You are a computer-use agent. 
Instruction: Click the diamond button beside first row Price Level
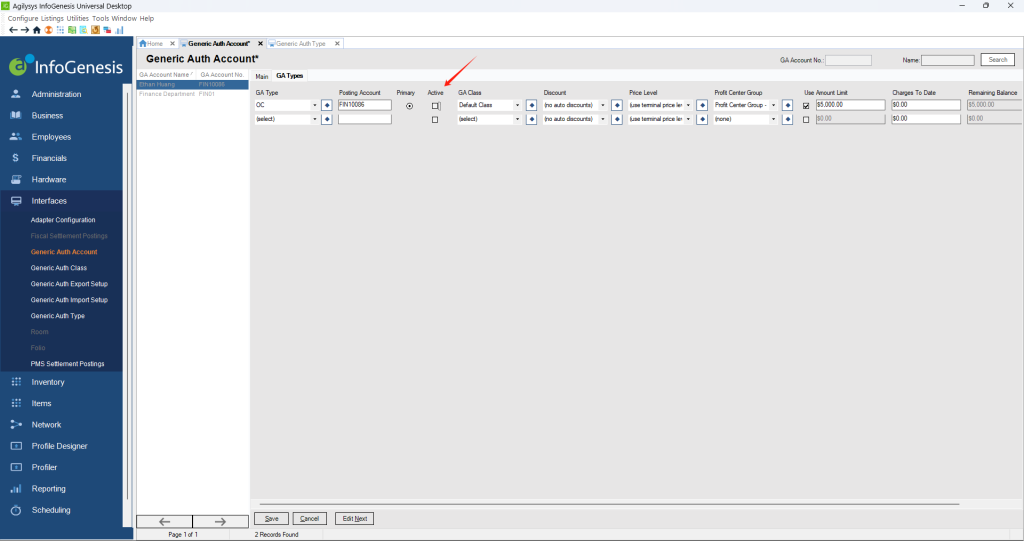coord(702,105)
